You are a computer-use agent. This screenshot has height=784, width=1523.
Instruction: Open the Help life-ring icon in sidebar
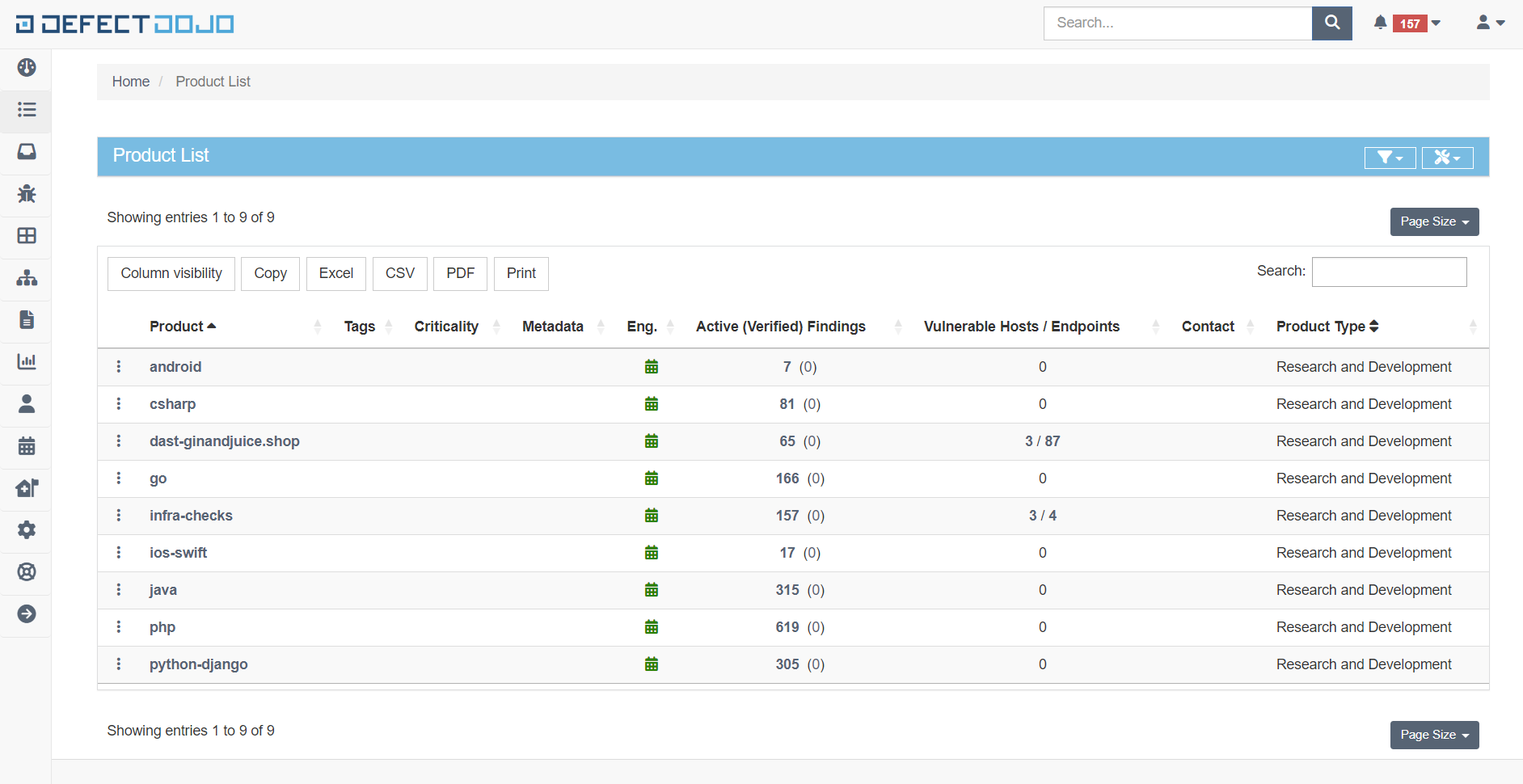(27, 572)
